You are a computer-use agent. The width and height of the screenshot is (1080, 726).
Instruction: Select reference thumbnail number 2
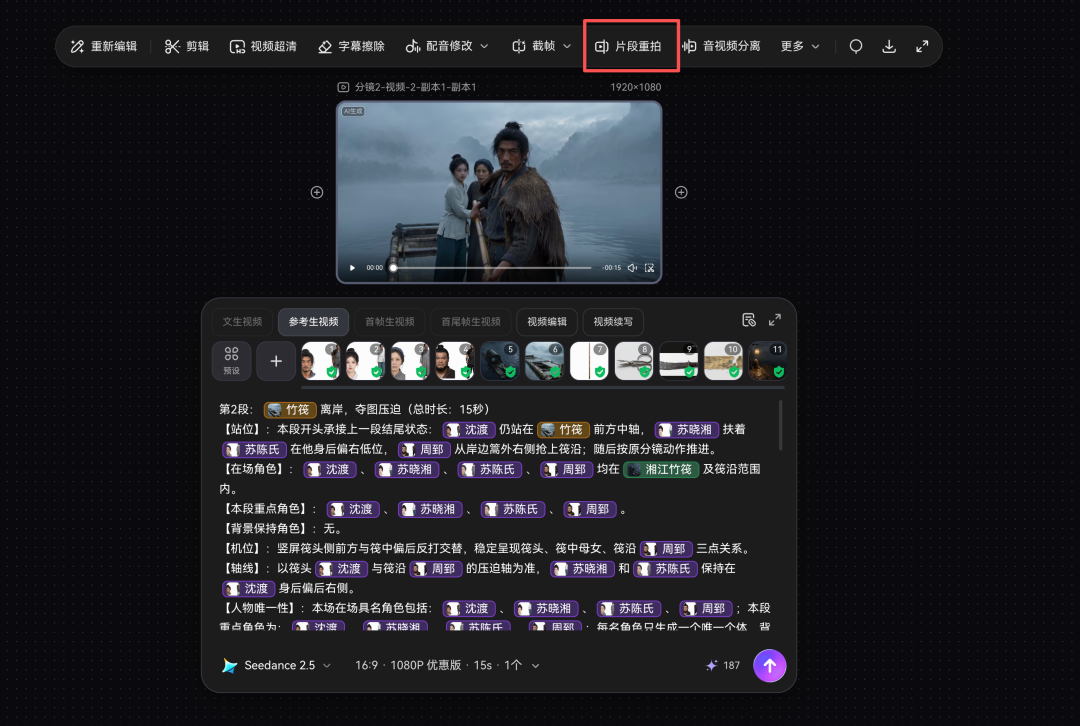pyautogui.click(x=366, y=361)
